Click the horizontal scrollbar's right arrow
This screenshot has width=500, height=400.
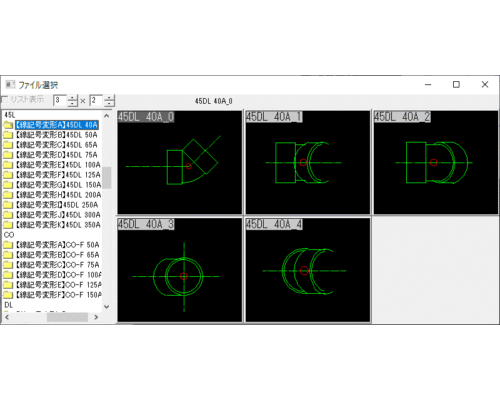click(96, 317)
